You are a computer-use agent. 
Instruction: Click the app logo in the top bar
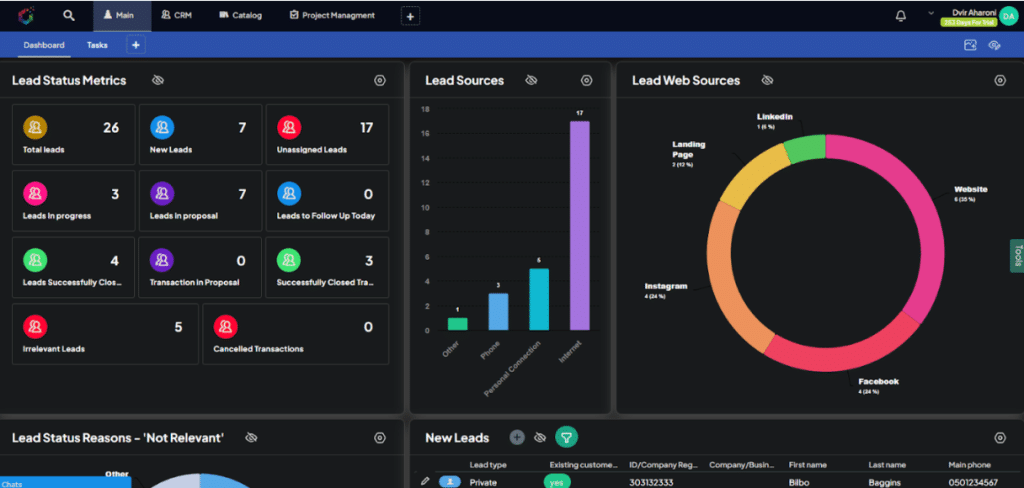tap(26, 15)
